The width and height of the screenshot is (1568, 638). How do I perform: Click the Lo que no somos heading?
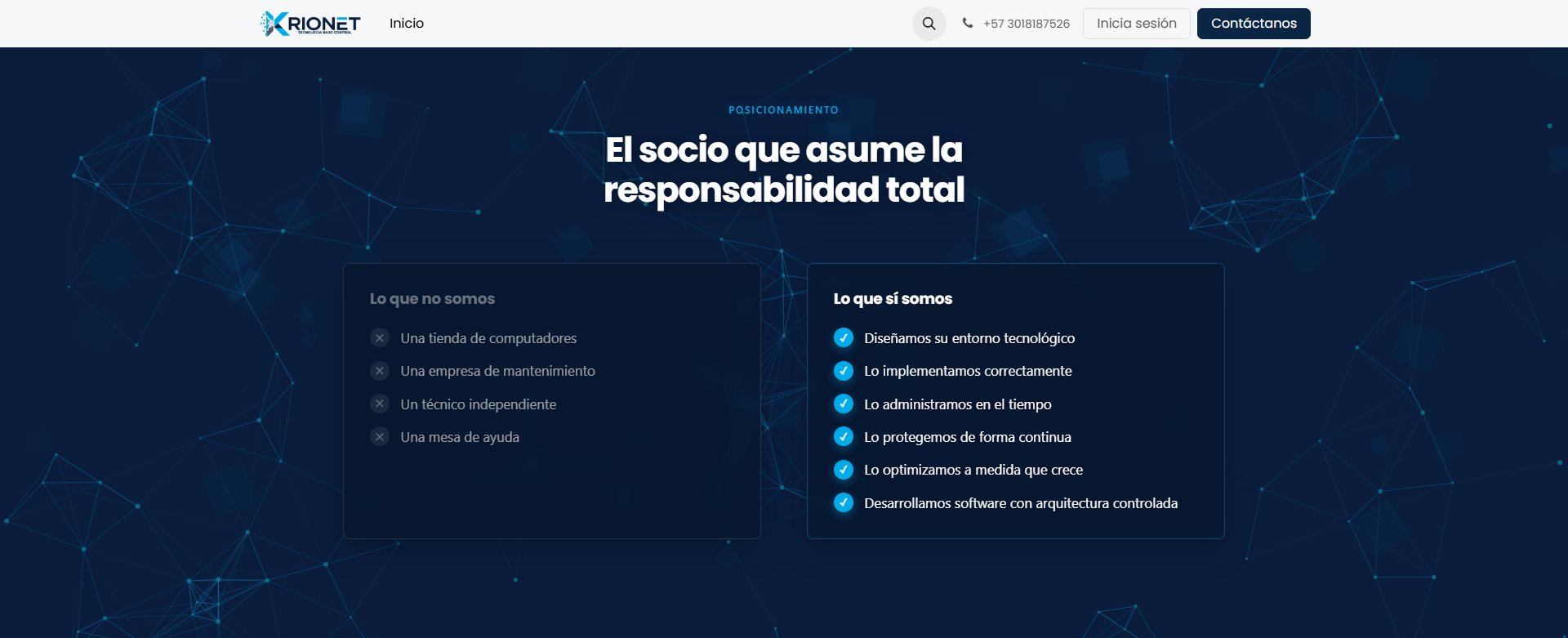tap(432, 299)
